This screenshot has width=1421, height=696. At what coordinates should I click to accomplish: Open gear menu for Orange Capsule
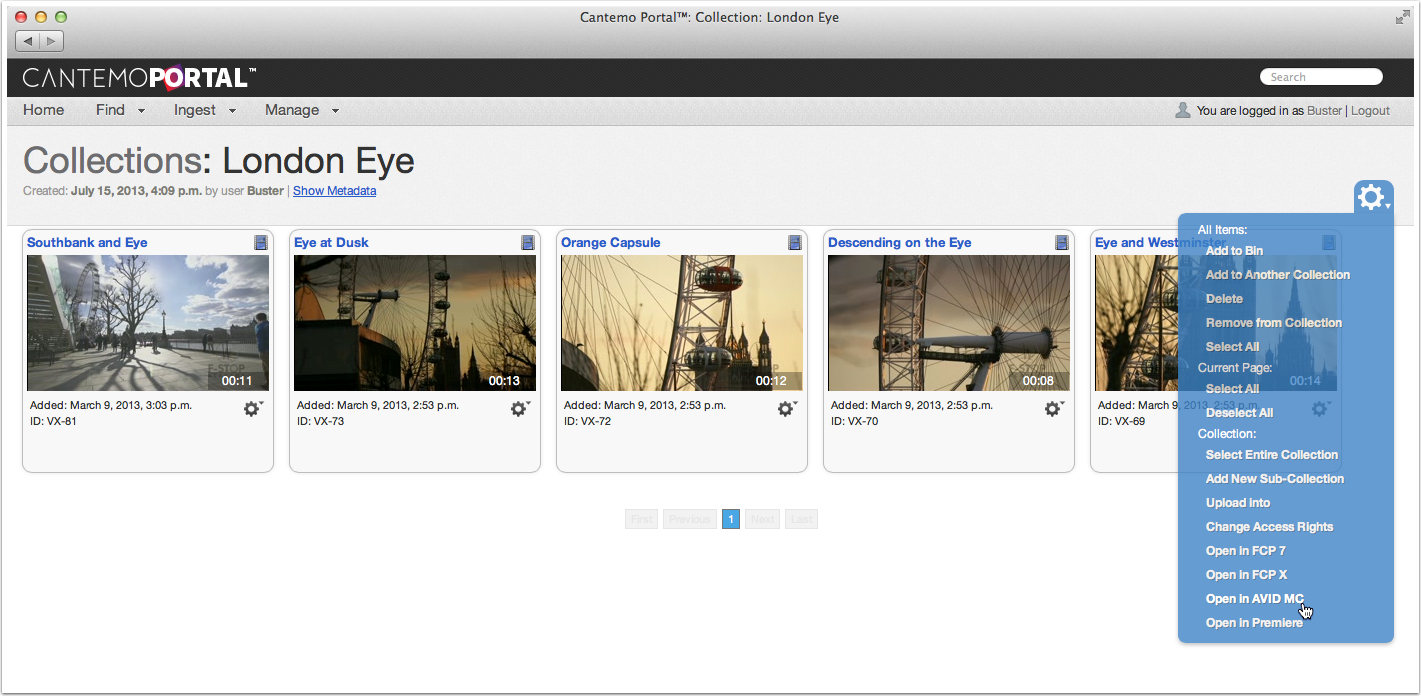786,408
